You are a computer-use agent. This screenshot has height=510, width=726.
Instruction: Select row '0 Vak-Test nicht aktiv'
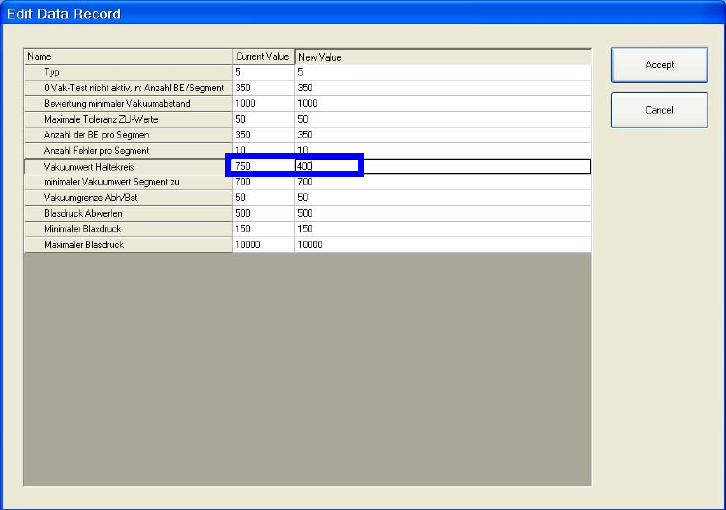[128, 88]
